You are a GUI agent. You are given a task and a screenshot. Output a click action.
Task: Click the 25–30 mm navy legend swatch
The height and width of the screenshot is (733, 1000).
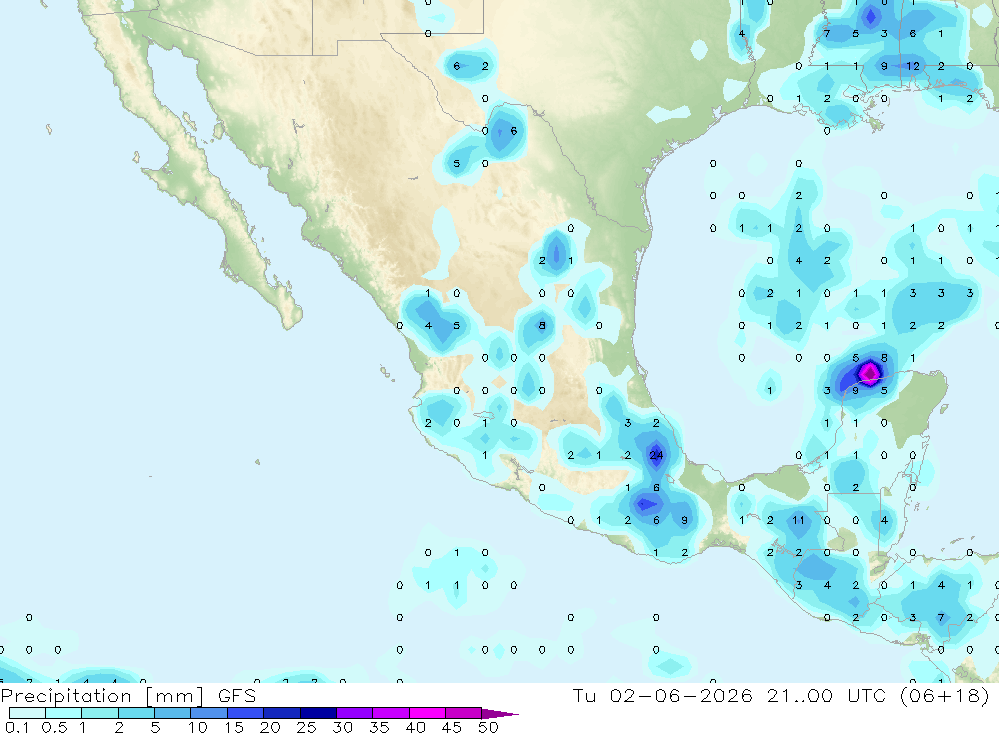pos(318,713)
